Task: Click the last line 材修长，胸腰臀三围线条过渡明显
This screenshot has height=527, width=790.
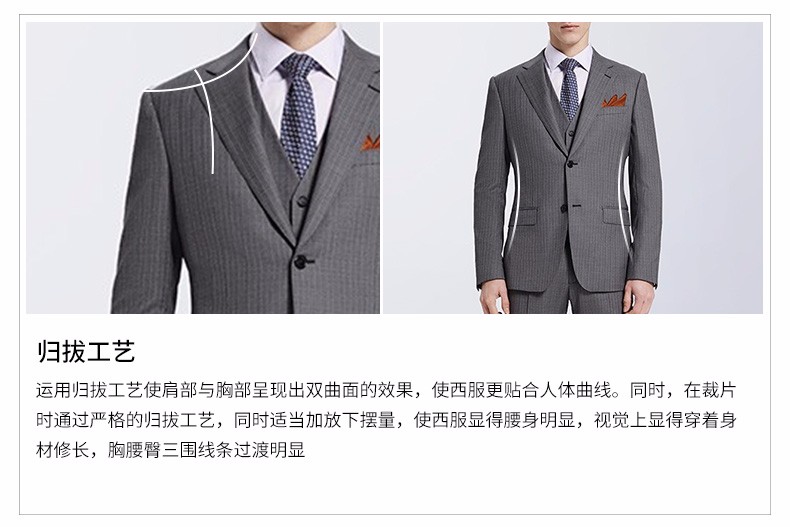Action: click(171, 449)
